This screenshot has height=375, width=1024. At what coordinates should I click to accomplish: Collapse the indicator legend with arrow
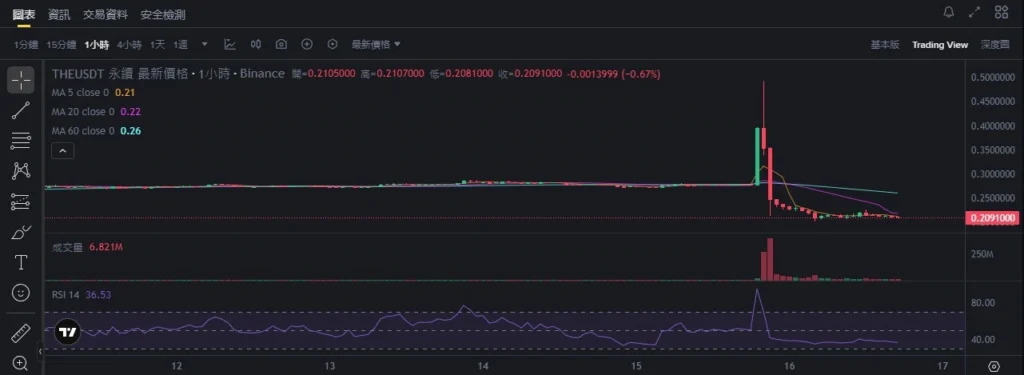pyautogui.click(x=63, y=151)
